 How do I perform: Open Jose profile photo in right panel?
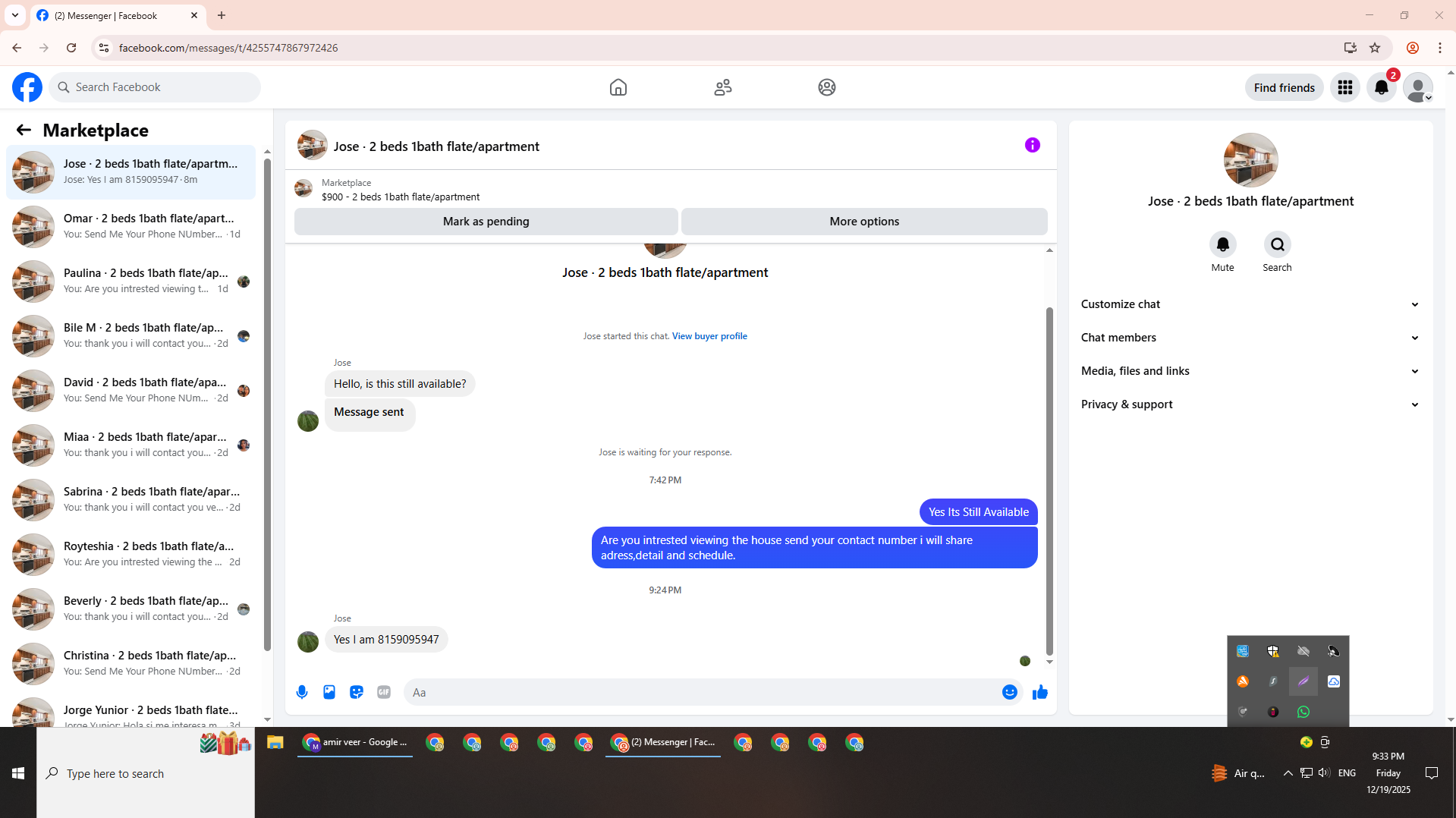1250,160
